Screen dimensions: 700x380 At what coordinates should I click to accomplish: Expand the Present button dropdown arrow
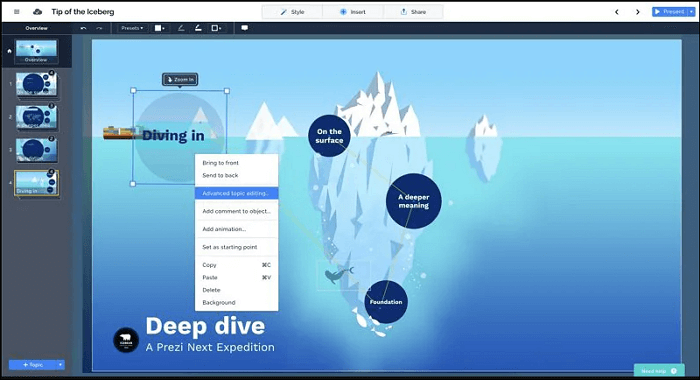coord(692,12)
